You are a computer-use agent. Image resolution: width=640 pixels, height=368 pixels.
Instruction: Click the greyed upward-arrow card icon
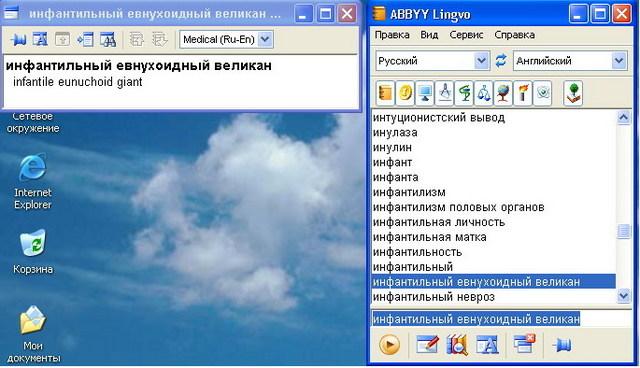tap(62, 40)
